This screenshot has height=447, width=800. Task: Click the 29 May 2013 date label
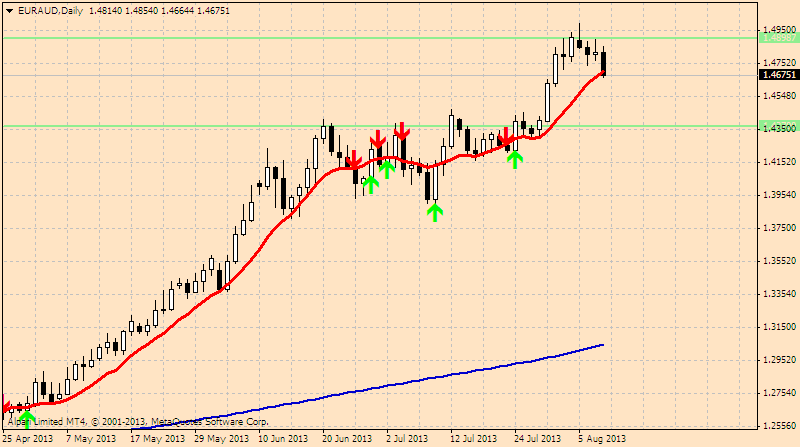[221, 439]
